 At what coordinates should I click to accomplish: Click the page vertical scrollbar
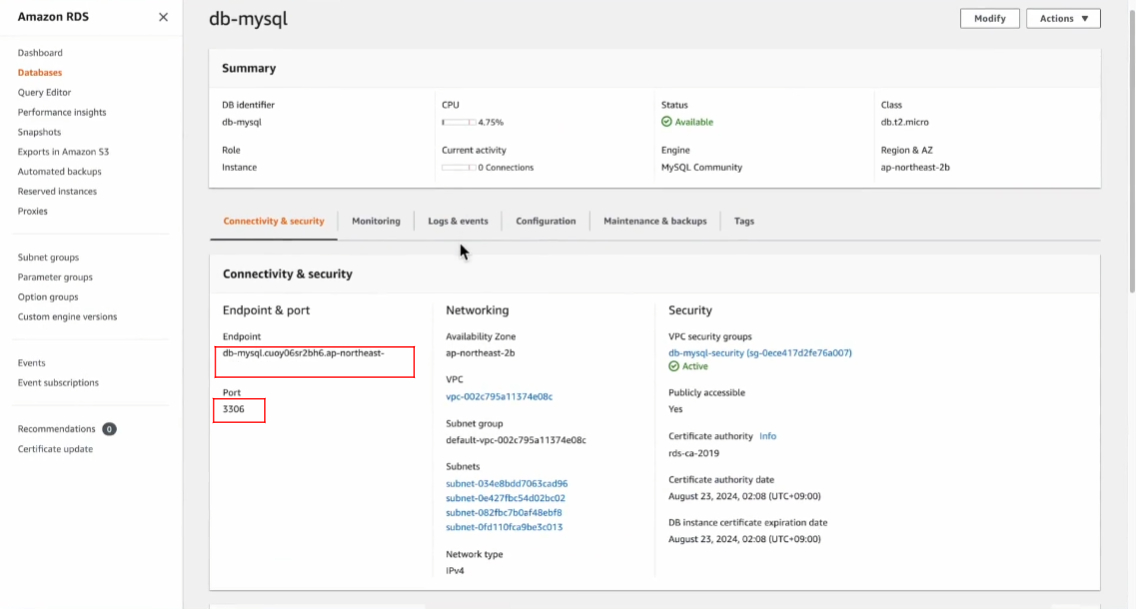[1132, 152]
